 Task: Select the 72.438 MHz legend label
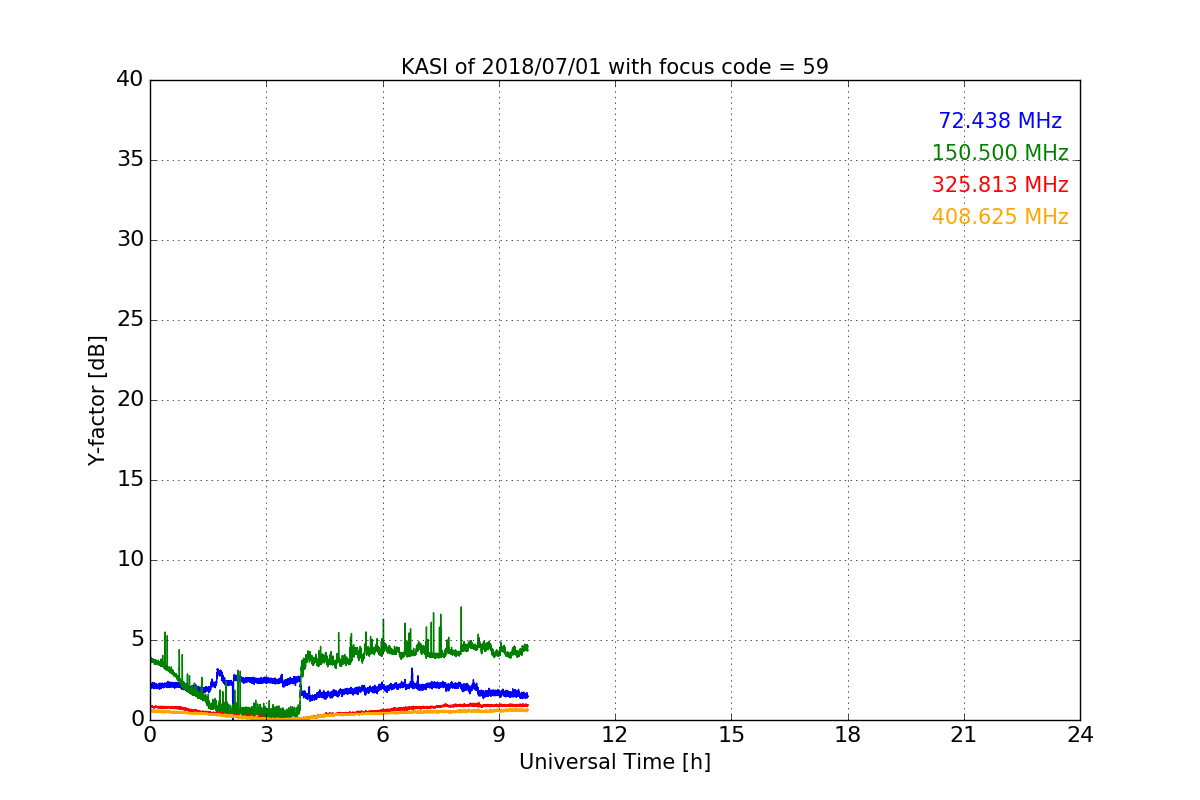(1000, 121)
